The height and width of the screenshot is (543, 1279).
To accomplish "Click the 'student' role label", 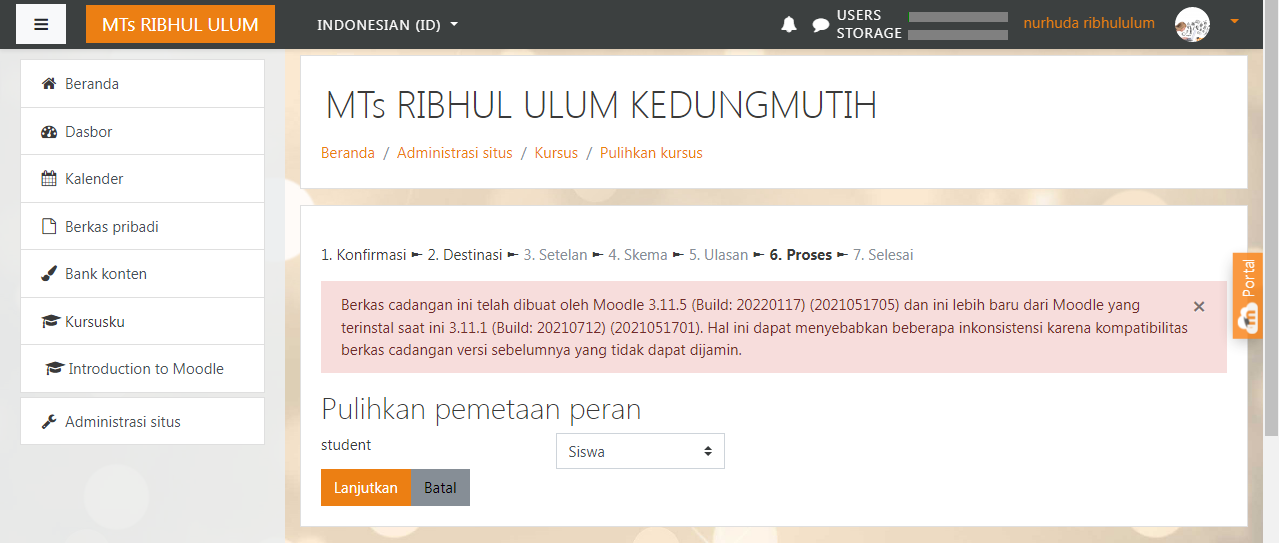I will click(x=346, y=445).
